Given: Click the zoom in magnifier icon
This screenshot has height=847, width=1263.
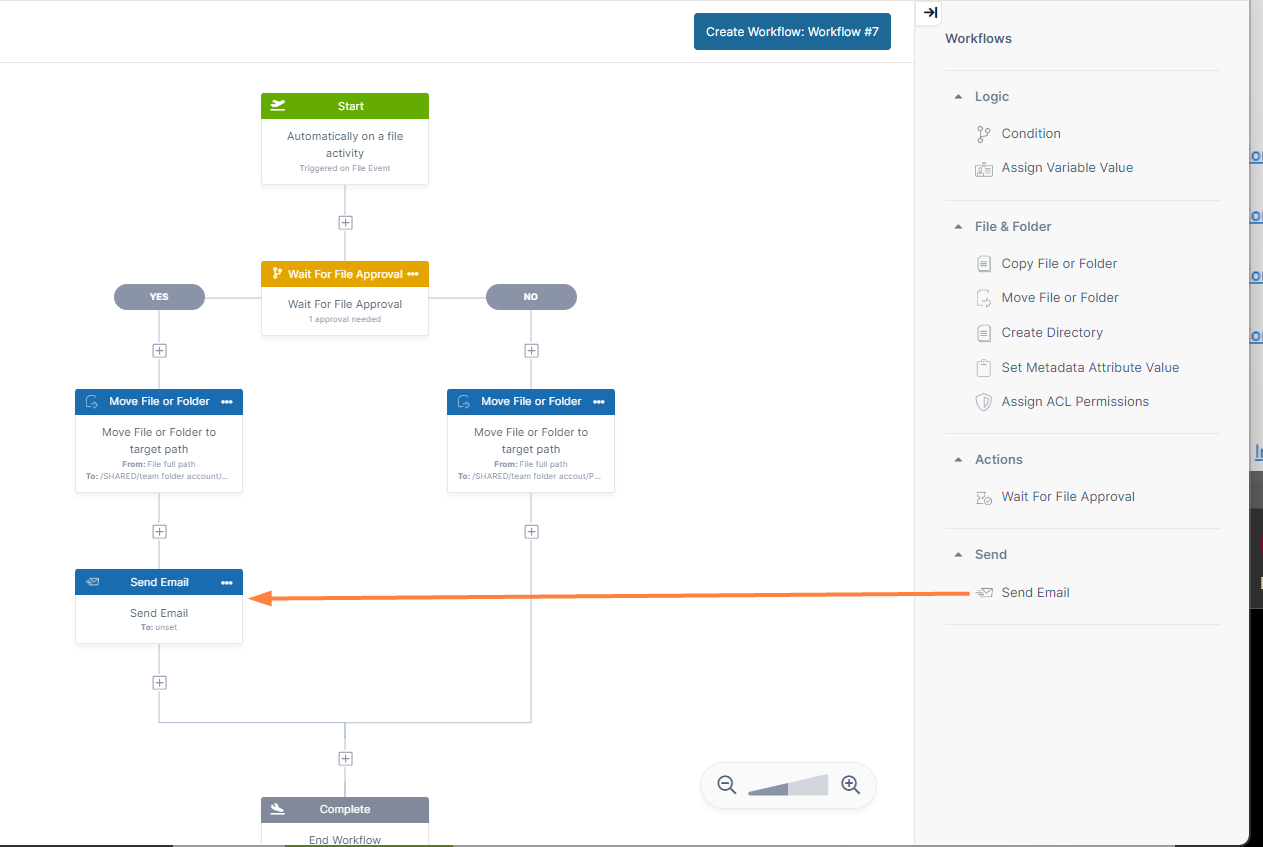Looking at the screenshot, I should click(x=850, y=785).
